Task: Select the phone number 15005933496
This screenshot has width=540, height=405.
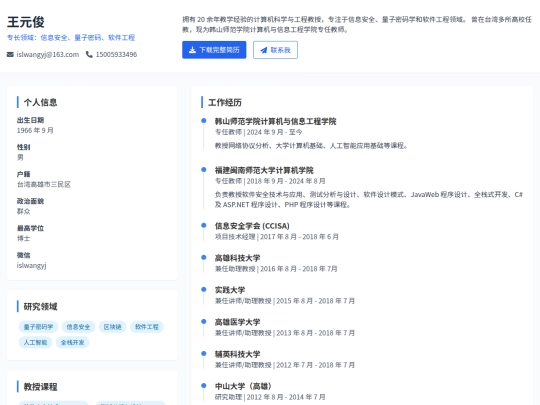Action: 116,54
